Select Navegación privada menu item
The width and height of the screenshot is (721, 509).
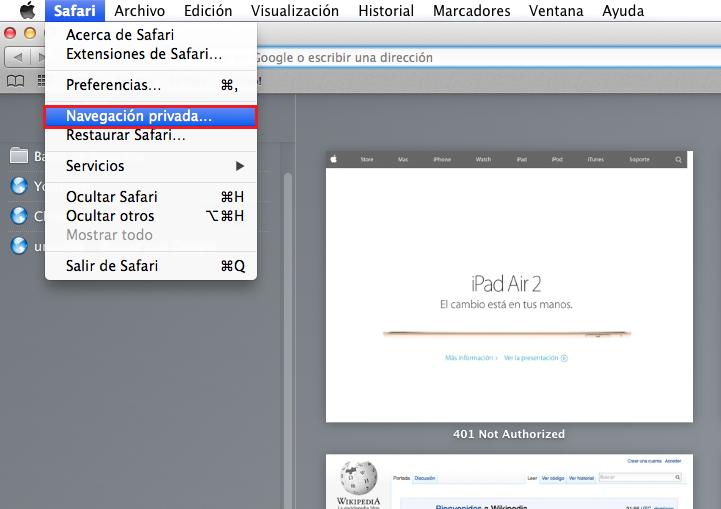[150, 116]
